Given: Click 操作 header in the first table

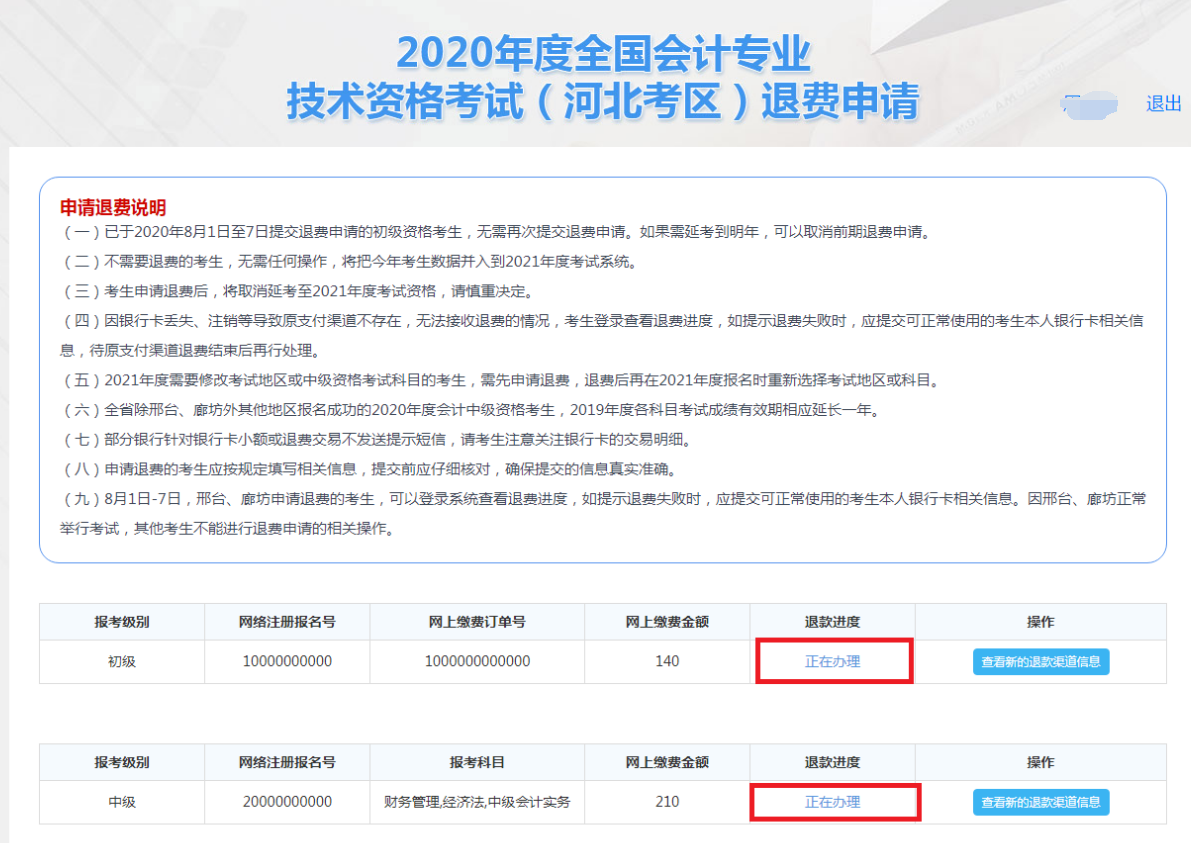Looking at the screenshot, I should (x=1041, y=622).
